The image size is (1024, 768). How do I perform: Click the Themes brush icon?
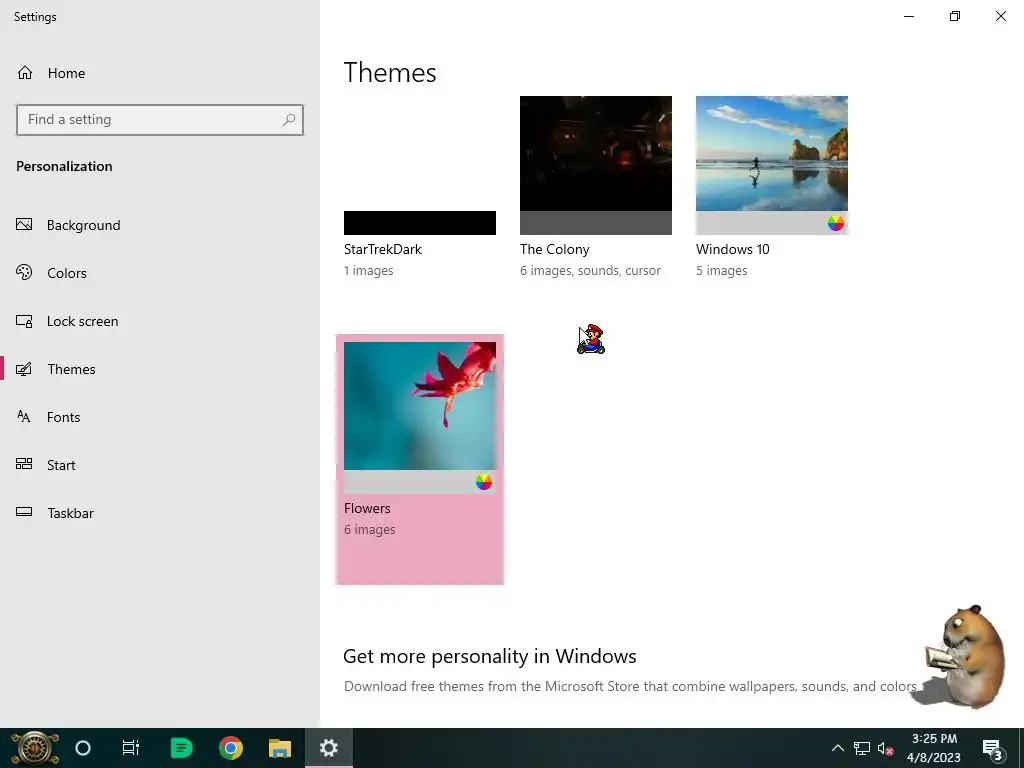point(24,369)
